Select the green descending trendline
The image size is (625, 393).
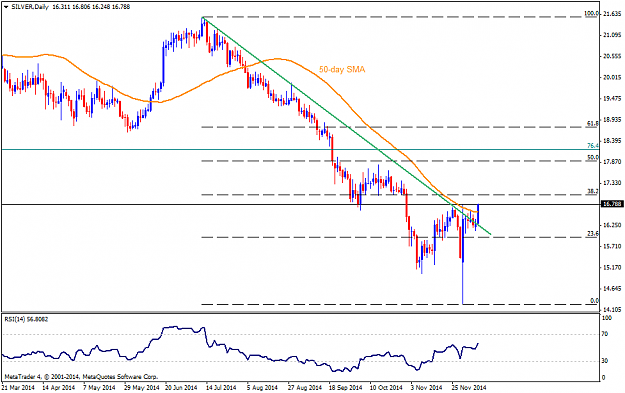pyautogui.click(x=346, y=125)
